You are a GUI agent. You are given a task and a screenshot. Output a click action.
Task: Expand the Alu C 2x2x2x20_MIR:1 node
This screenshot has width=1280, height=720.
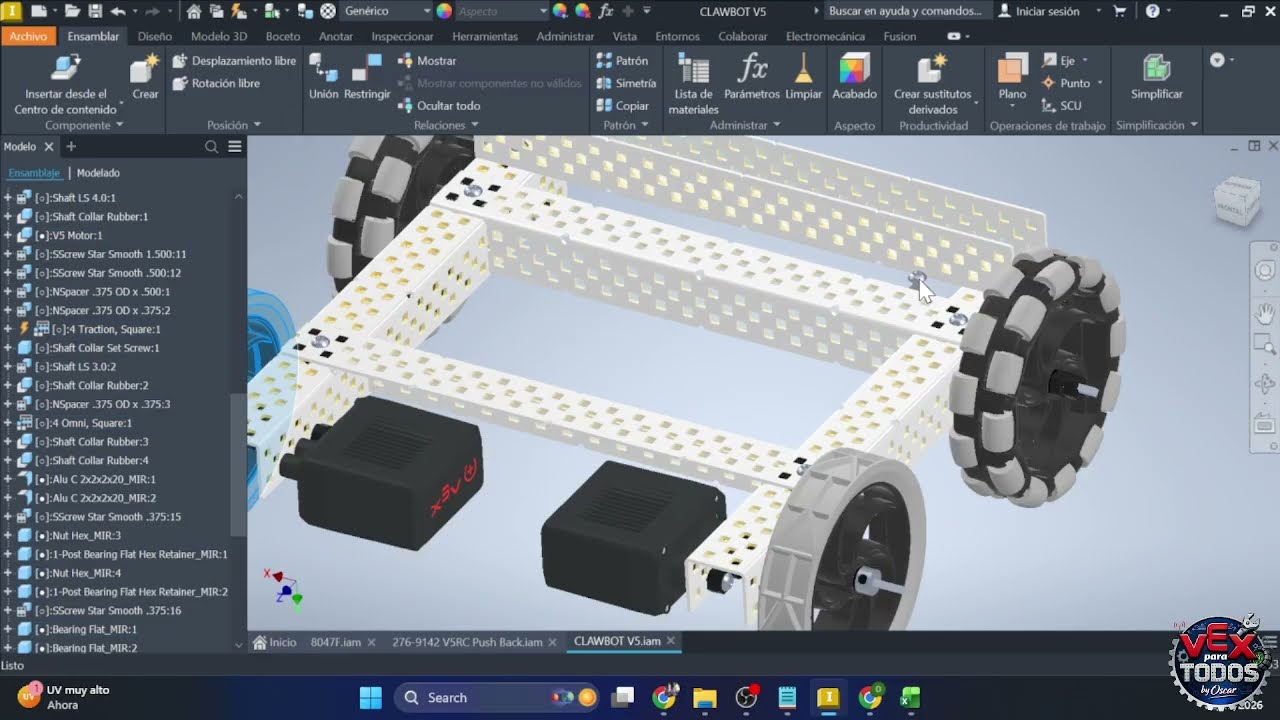click(7, 479)
